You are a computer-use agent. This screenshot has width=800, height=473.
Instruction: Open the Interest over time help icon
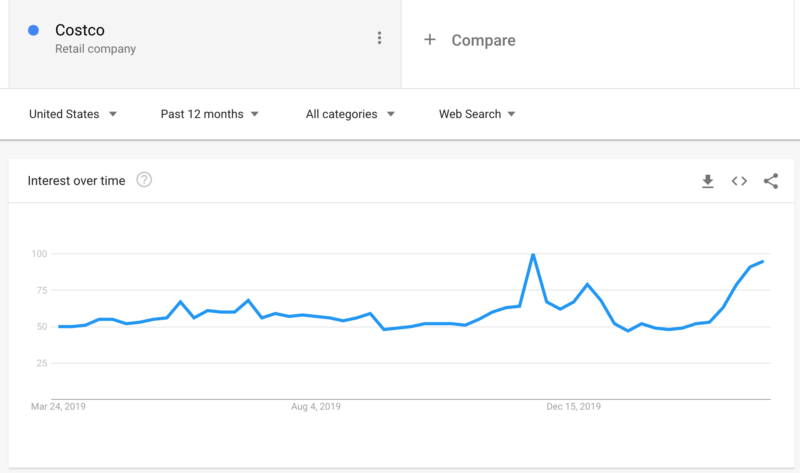pyautogui.click(x=144, y=180)
